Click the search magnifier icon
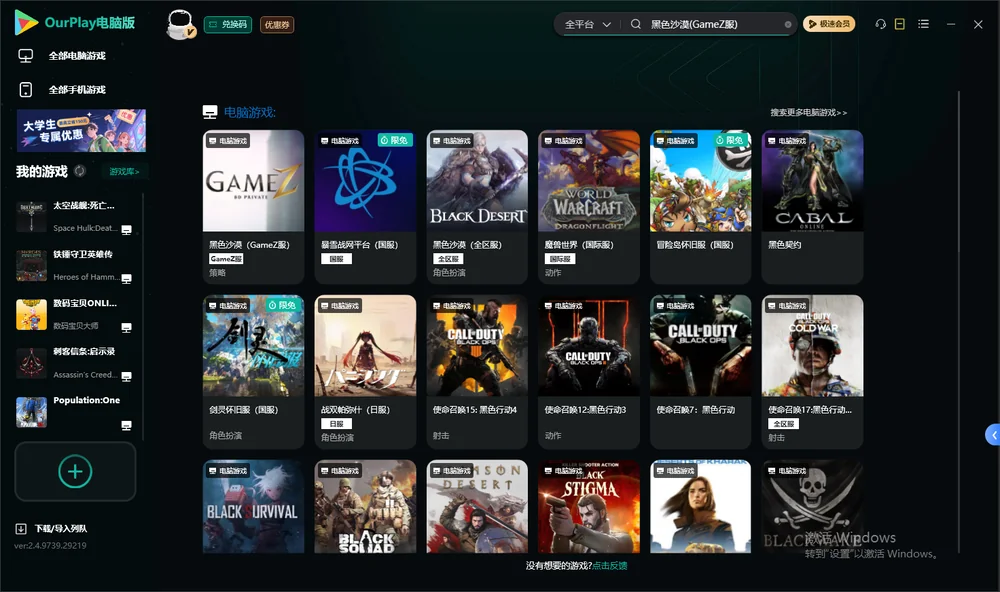 pyautogui.click(x=636, y=24)
